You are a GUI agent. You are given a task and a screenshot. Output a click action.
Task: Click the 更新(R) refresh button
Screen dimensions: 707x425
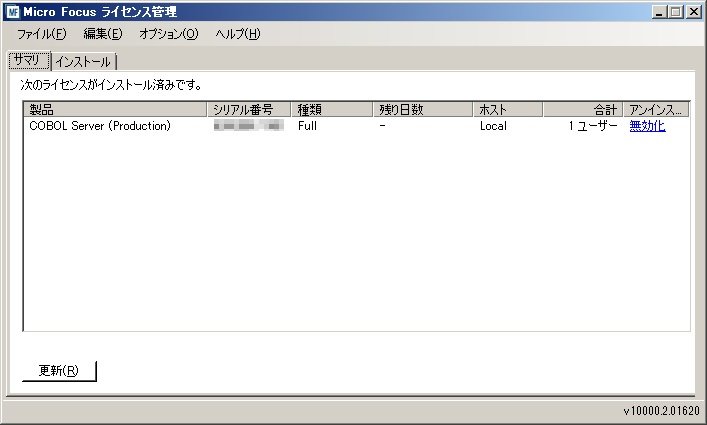coord(59,370)
